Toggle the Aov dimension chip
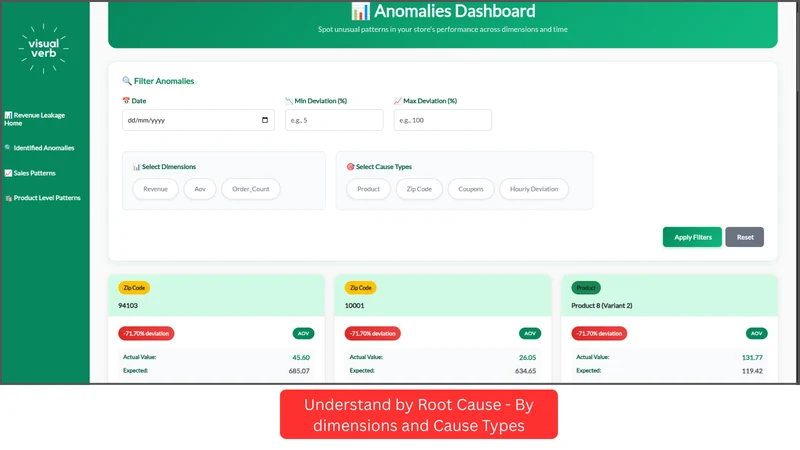This screenshot has height=450, width=800. pyautogui.click(x=200, y=189)
